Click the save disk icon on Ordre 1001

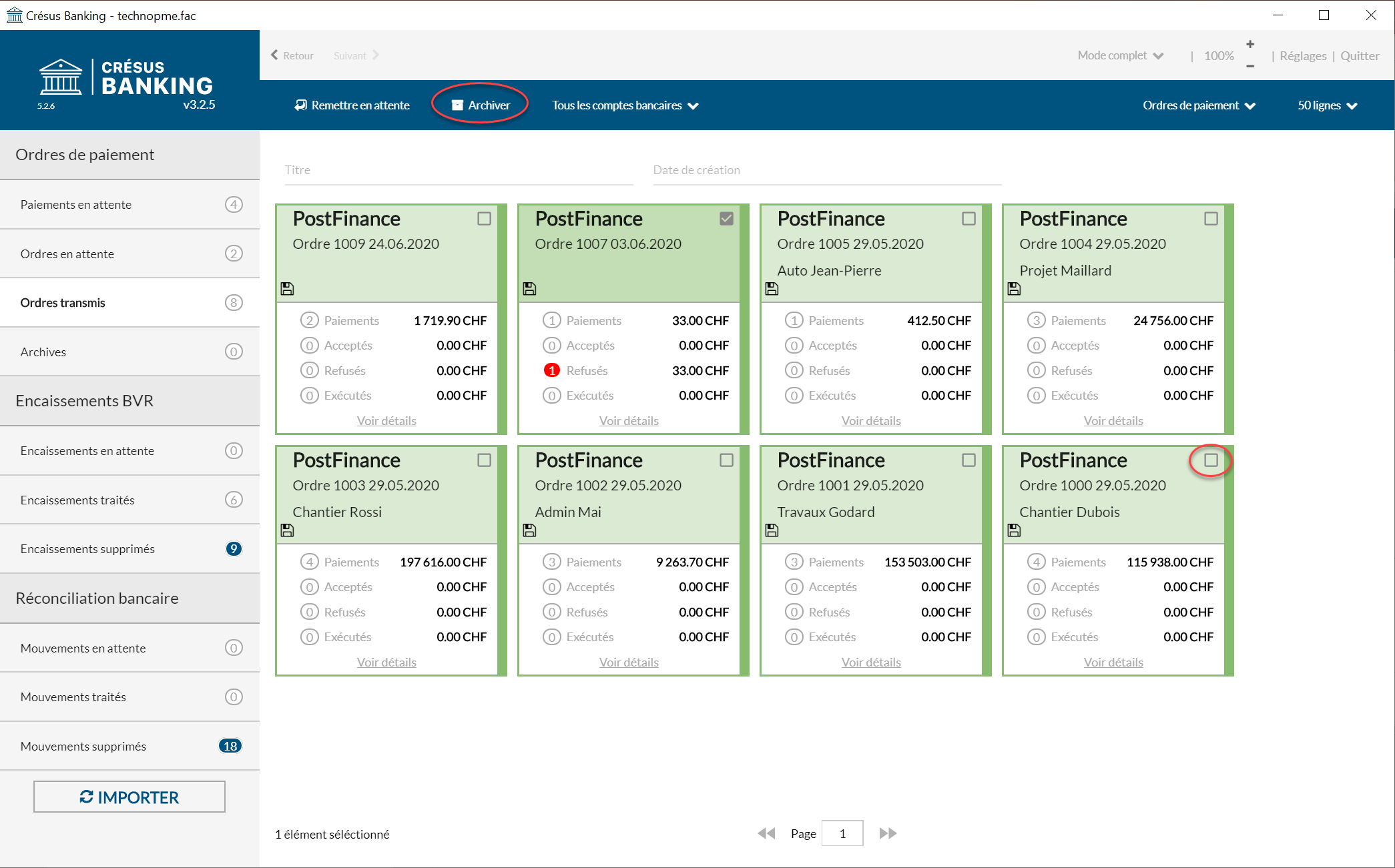point(772,530)
